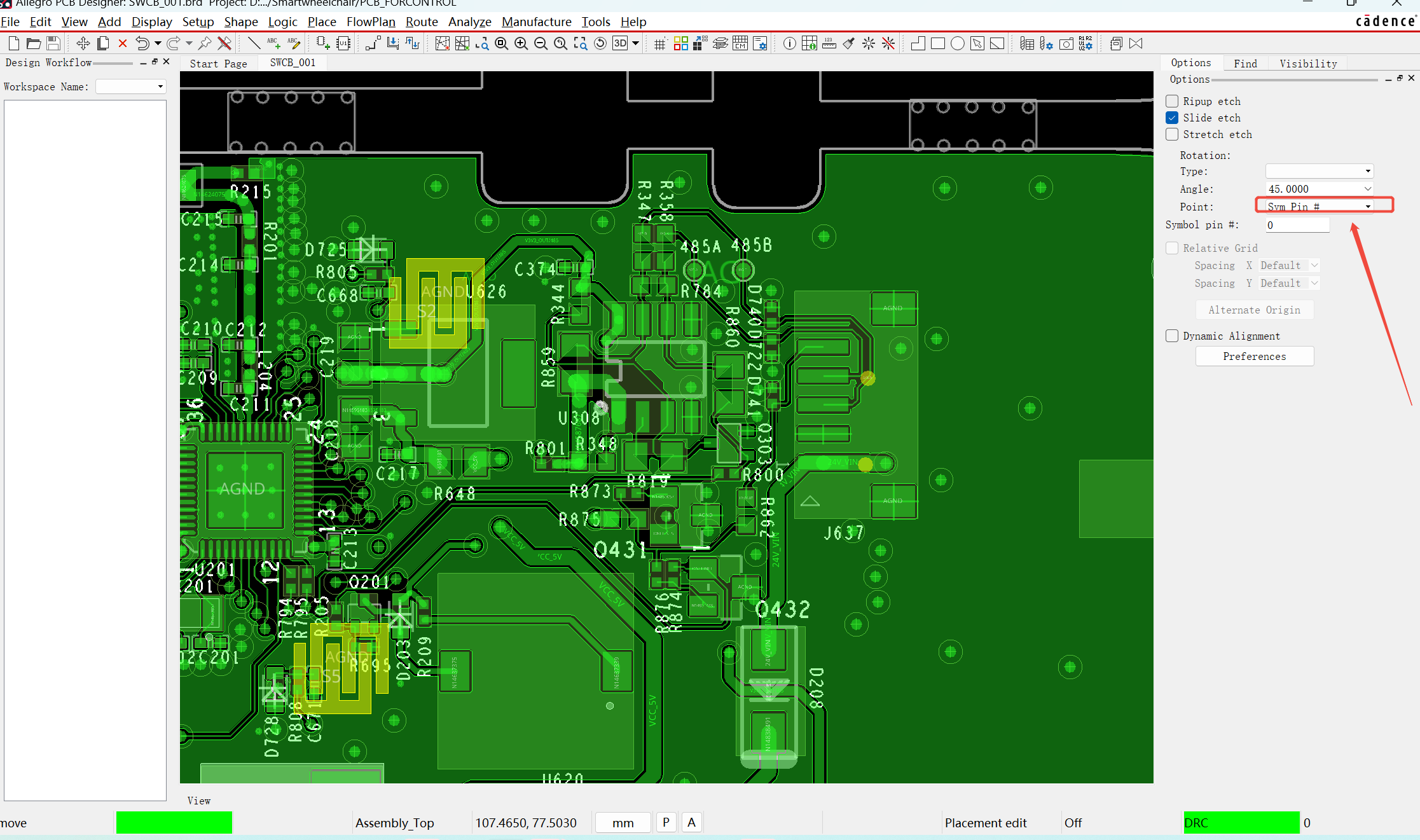Click the Show Element info icon

[x=789, y=43]
